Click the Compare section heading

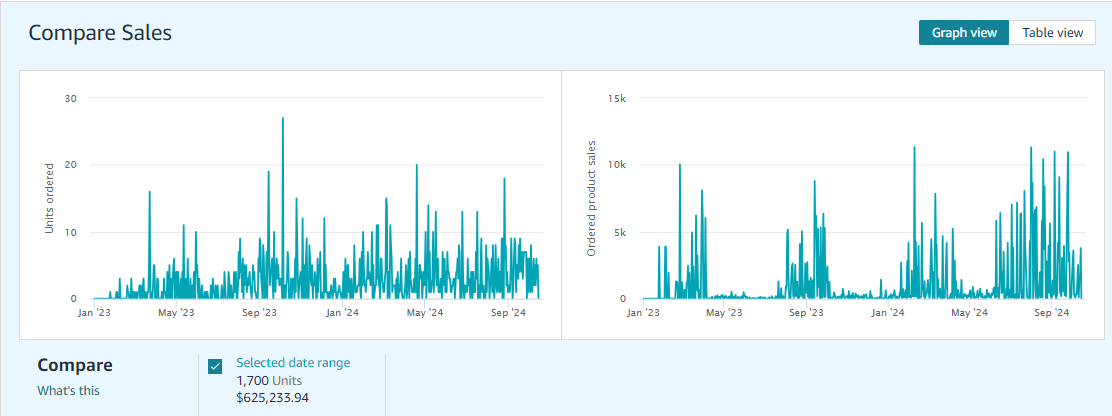[x=75, y=365]
